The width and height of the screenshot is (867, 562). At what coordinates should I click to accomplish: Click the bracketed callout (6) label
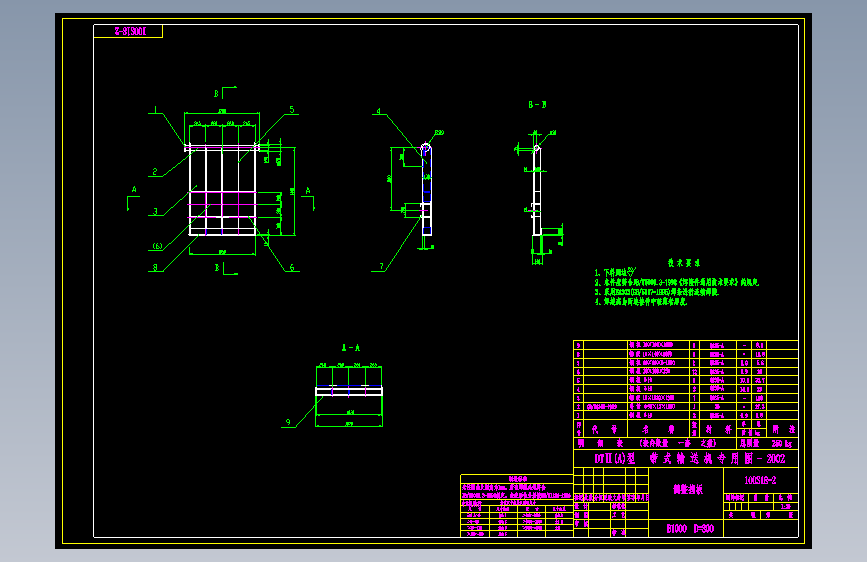coord(158,246)
